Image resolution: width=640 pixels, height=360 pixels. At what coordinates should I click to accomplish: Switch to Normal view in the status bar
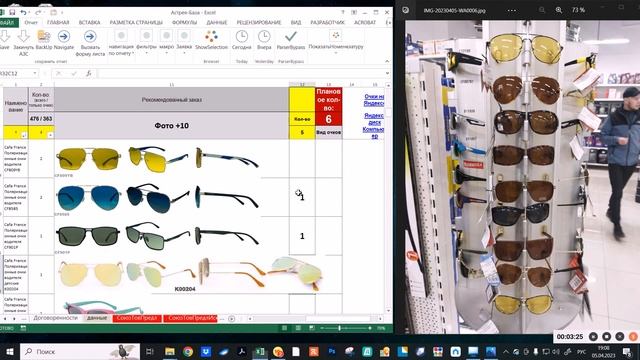pyautogui.click(x=284, y=328)
